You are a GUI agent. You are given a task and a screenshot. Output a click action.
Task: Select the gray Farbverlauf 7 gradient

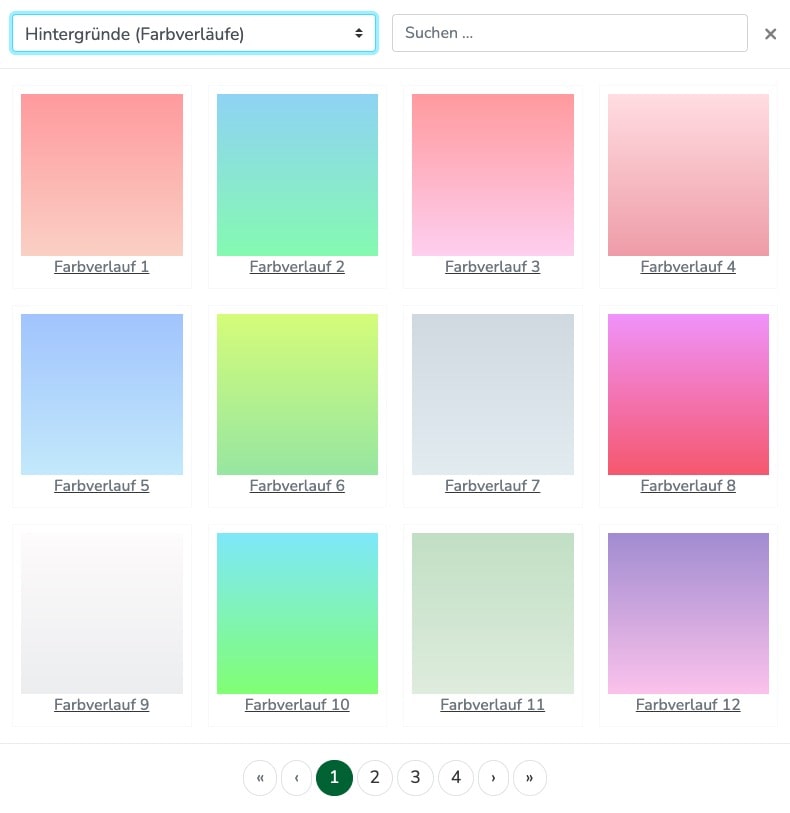[x=492, y=393]
